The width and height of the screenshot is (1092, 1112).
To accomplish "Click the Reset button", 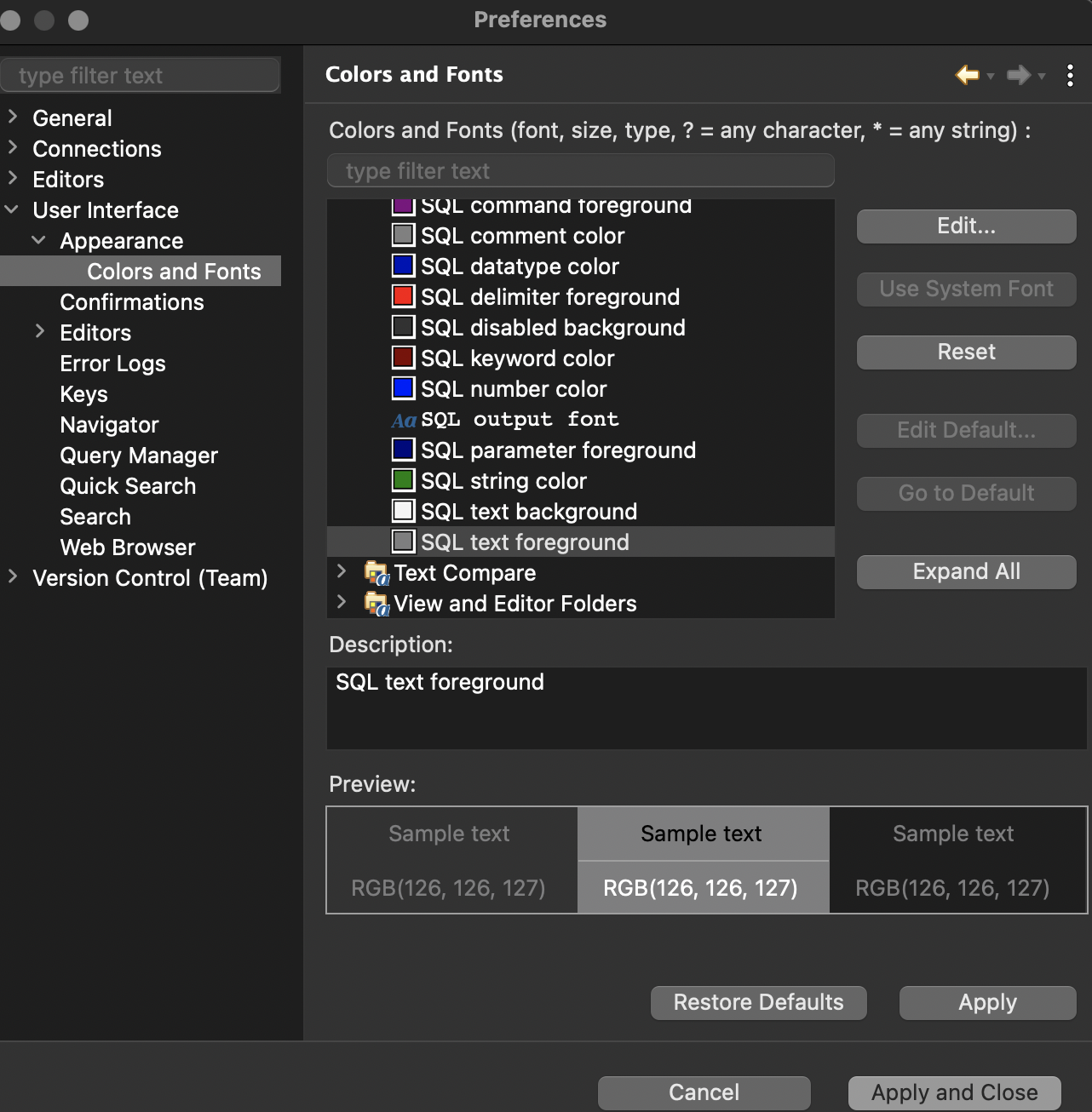I will [966, 352].
